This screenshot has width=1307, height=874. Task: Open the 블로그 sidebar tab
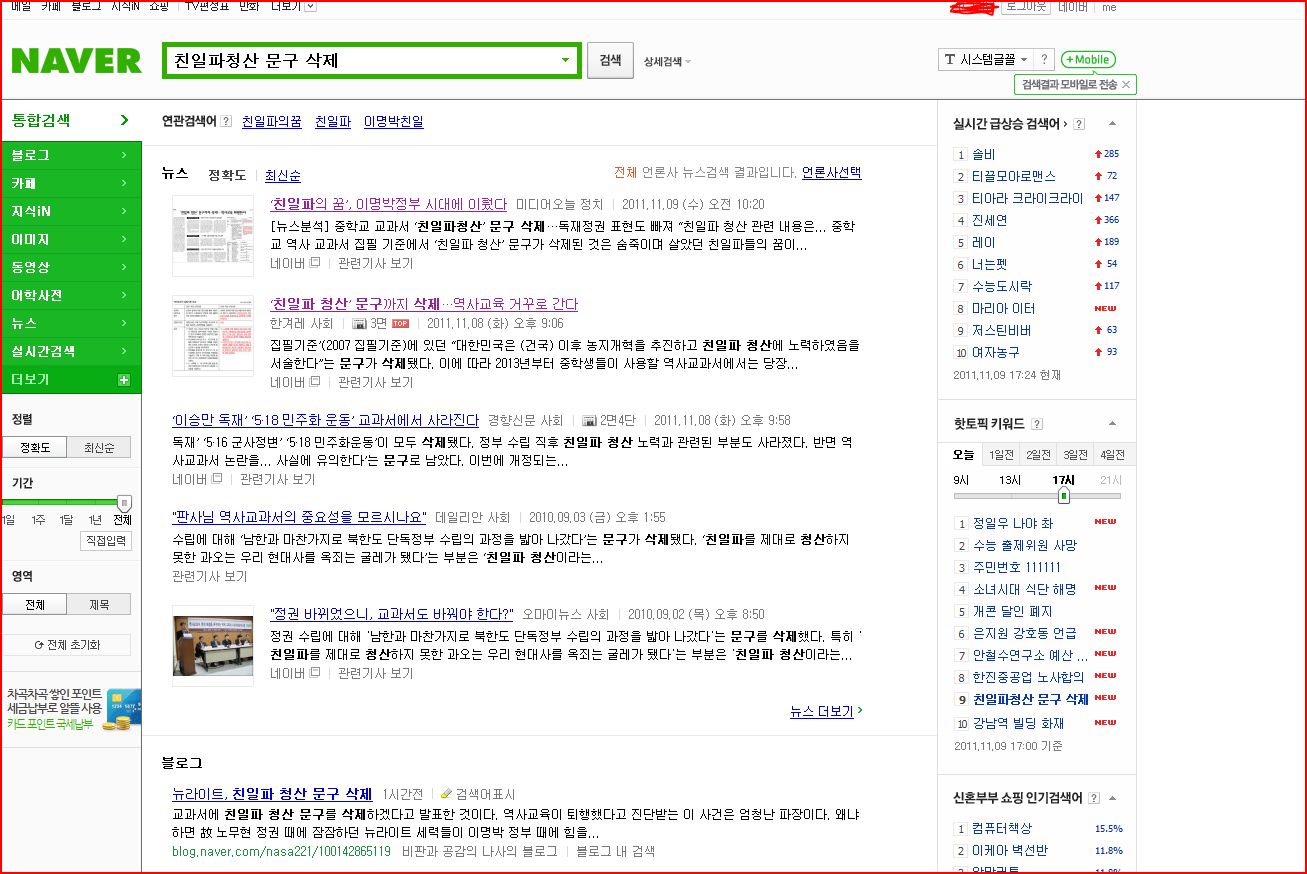click(x=71, y=155)
